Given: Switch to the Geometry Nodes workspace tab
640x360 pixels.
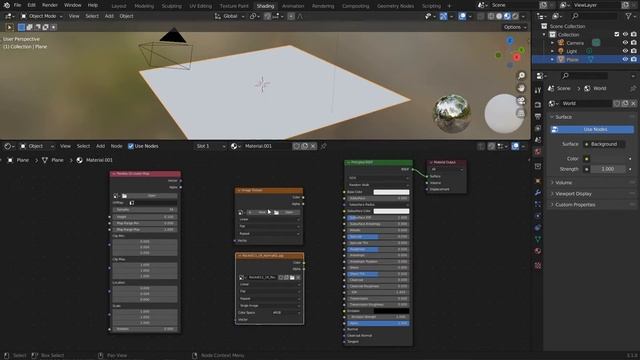Looking at the screenshot, I should click(395, 6).
